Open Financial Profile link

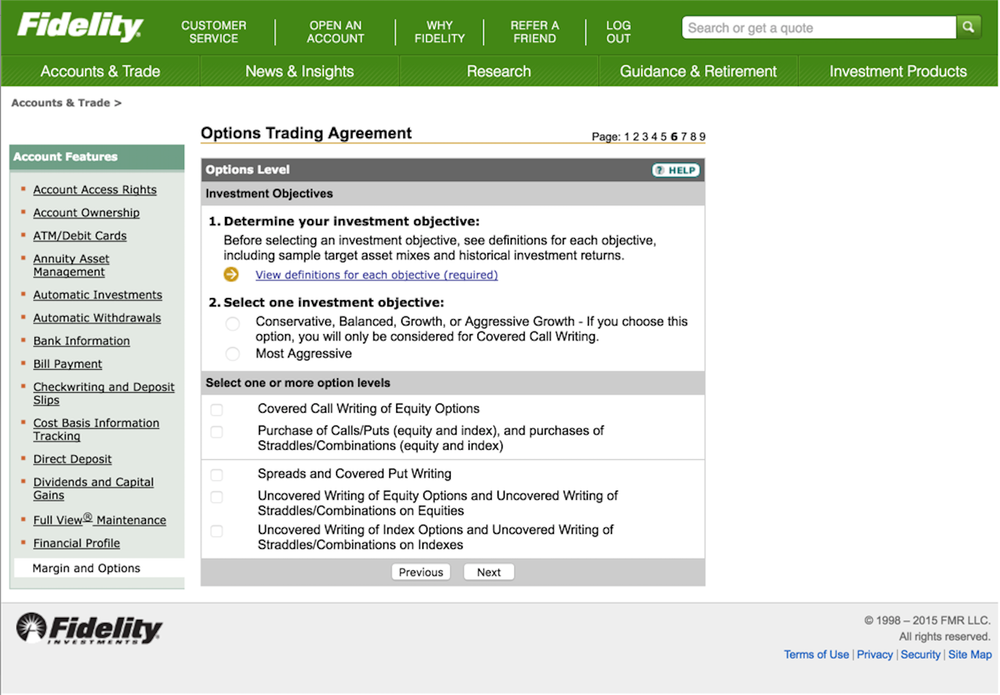tap(77, 543)
